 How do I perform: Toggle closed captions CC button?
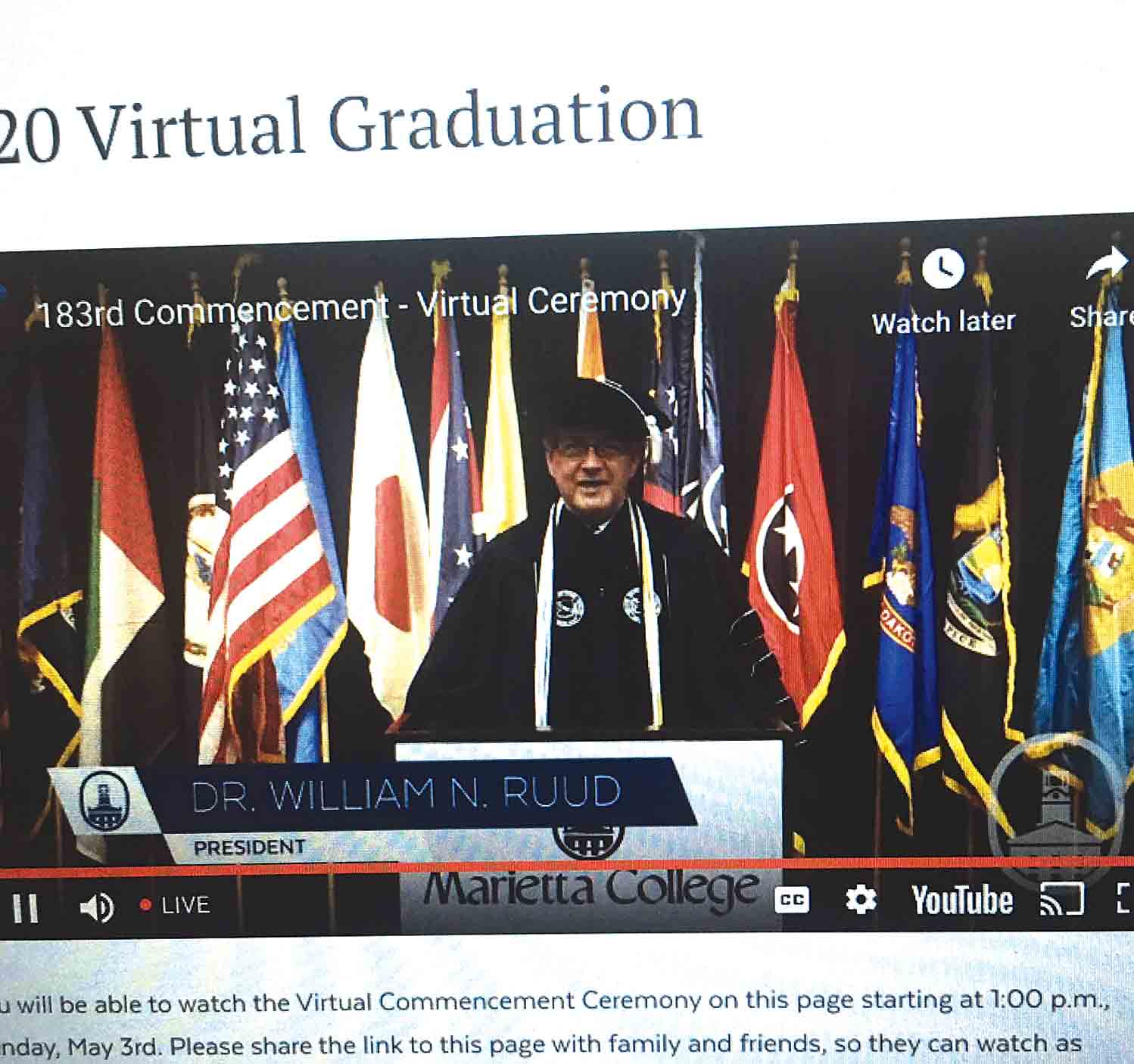pyautogui.click(x=792, y=900)
